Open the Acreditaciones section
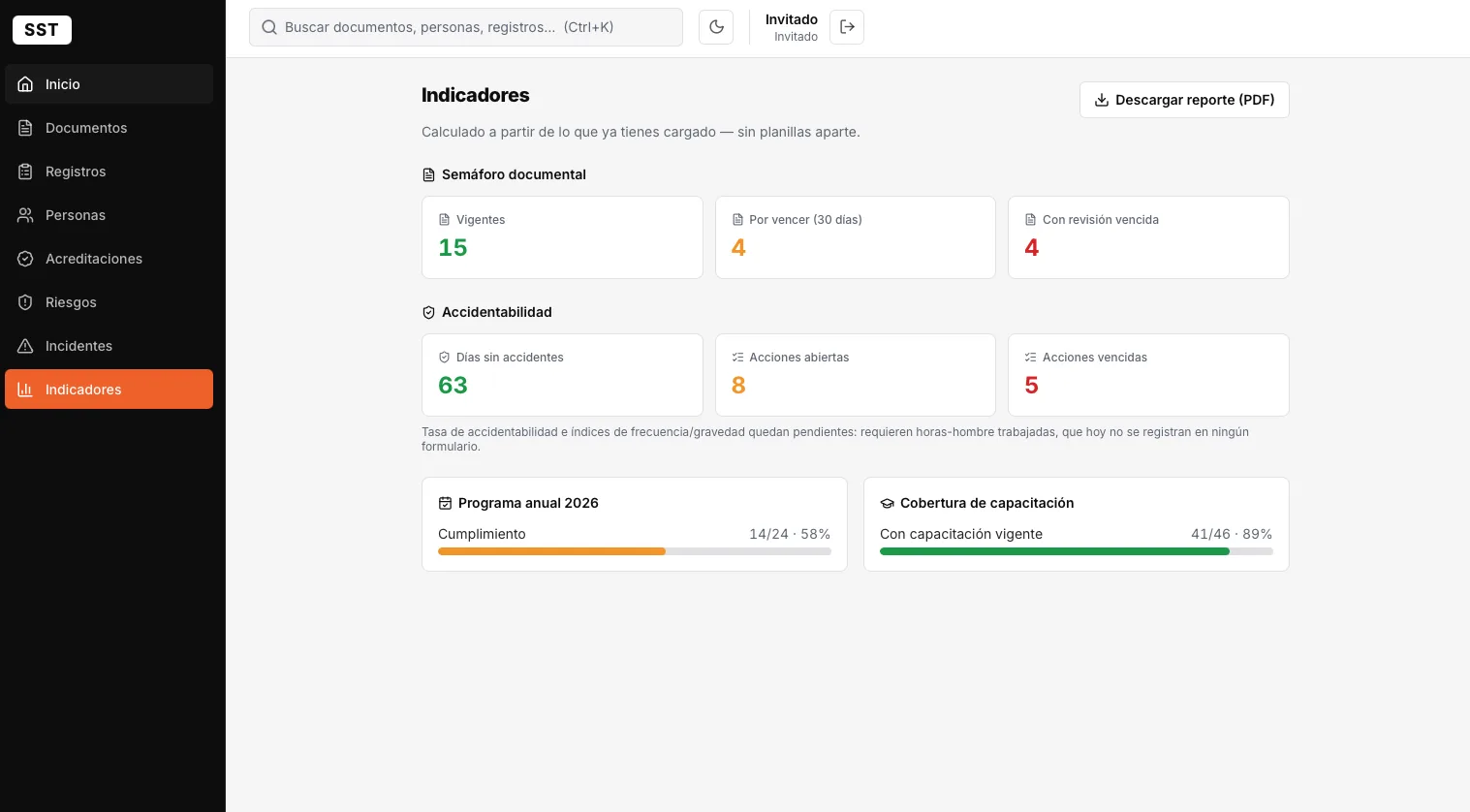 [109, 259]
